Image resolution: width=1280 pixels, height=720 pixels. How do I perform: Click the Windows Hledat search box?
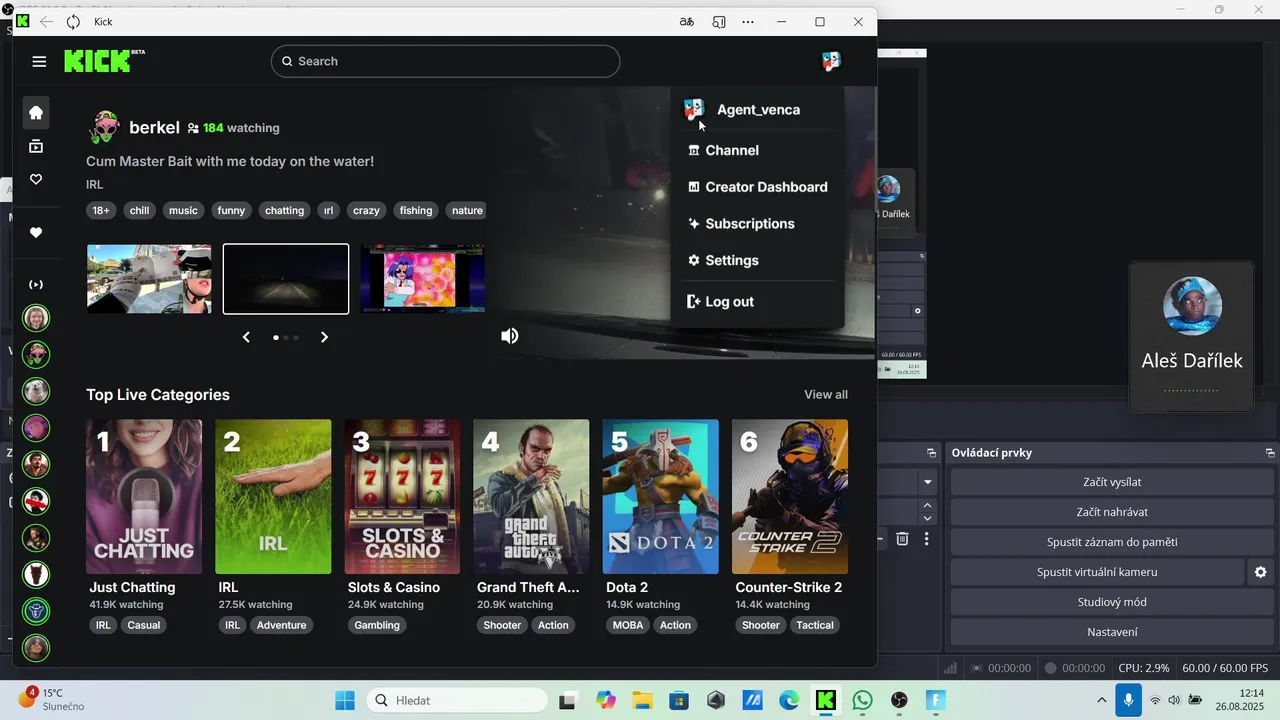[x=456, y=700]
